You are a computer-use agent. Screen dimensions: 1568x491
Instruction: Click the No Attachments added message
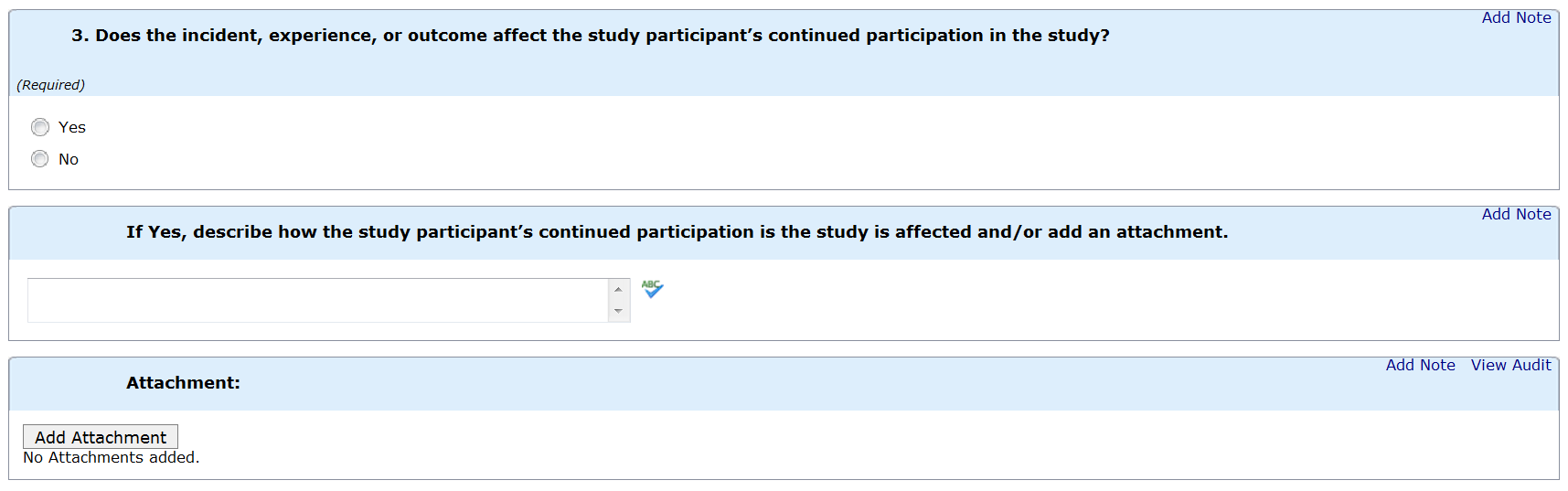click(111, 457)
